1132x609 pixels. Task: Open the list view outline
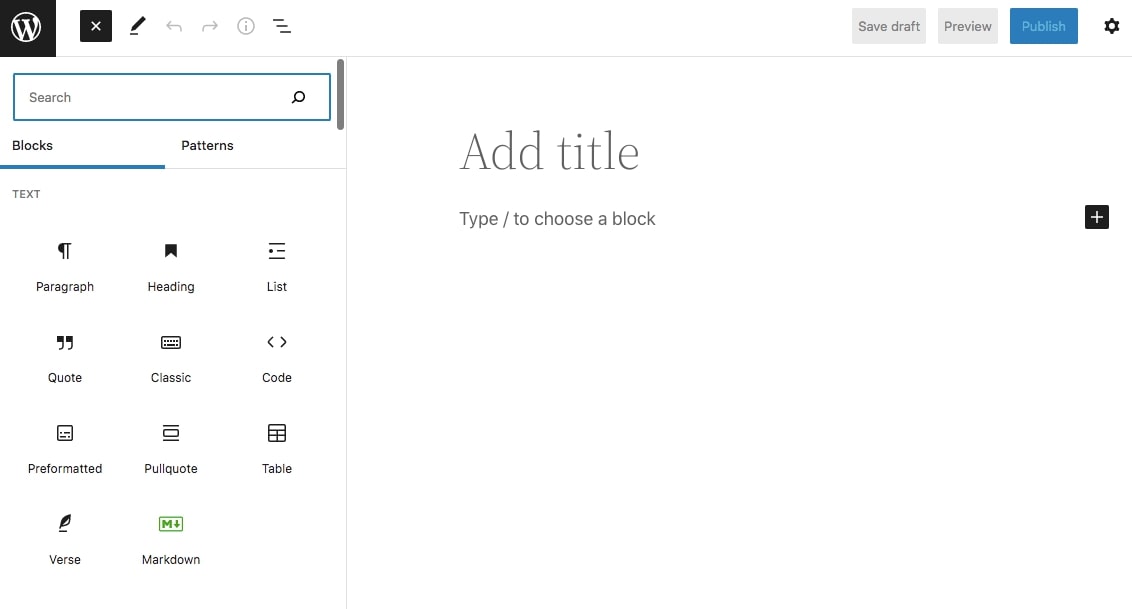coord(282,26)
